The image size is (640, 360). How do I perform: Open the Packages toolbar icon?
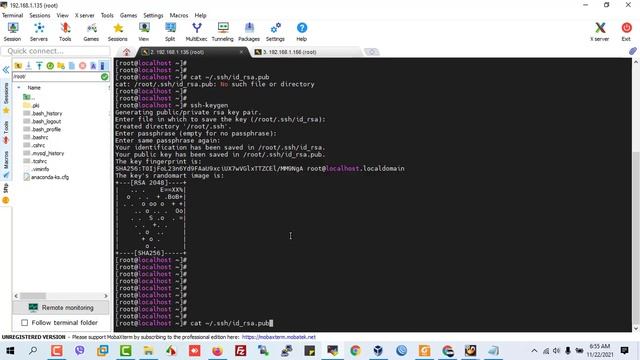[249, 32]
